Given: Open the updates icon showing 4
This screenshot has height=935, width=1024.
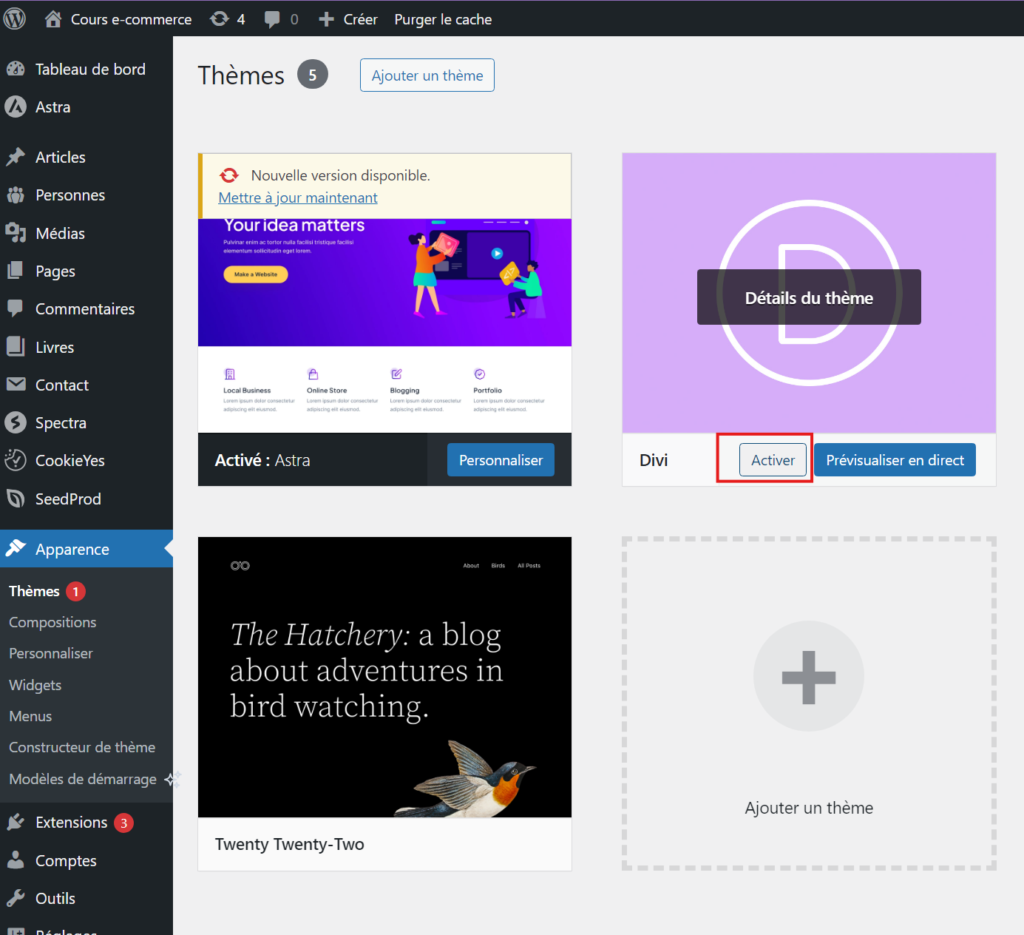Looking at the screenshot, I should click(219, 19).
